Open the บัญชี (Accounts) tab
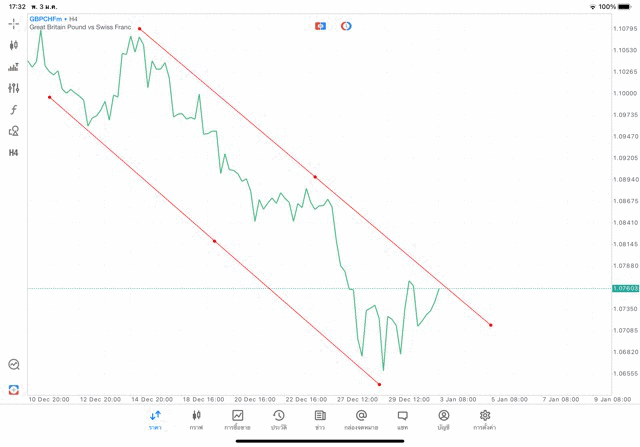This screenshot has height=447, width=640. tap(443, 419)
